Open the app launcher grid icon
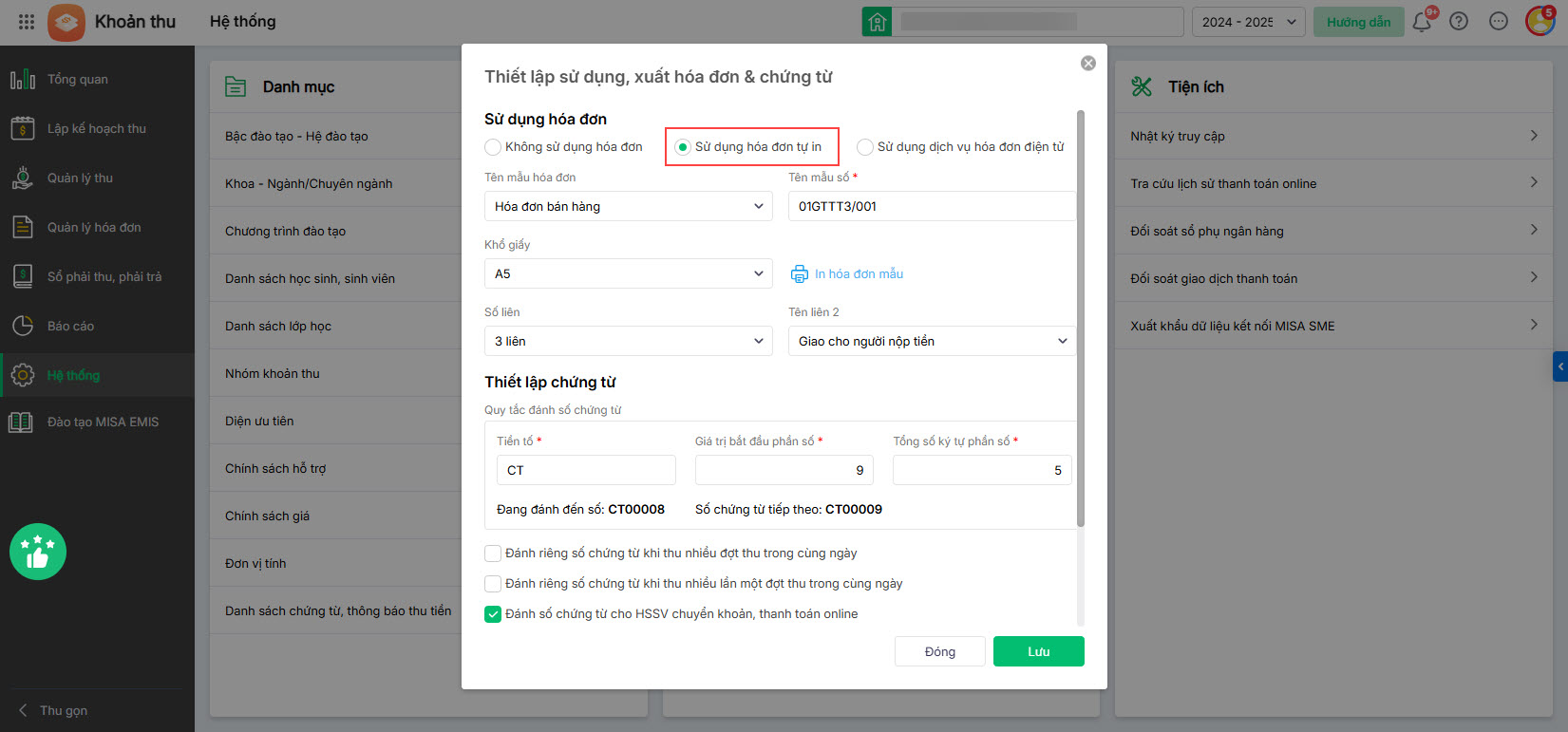 pyautogui.click(x=27, y=22)
